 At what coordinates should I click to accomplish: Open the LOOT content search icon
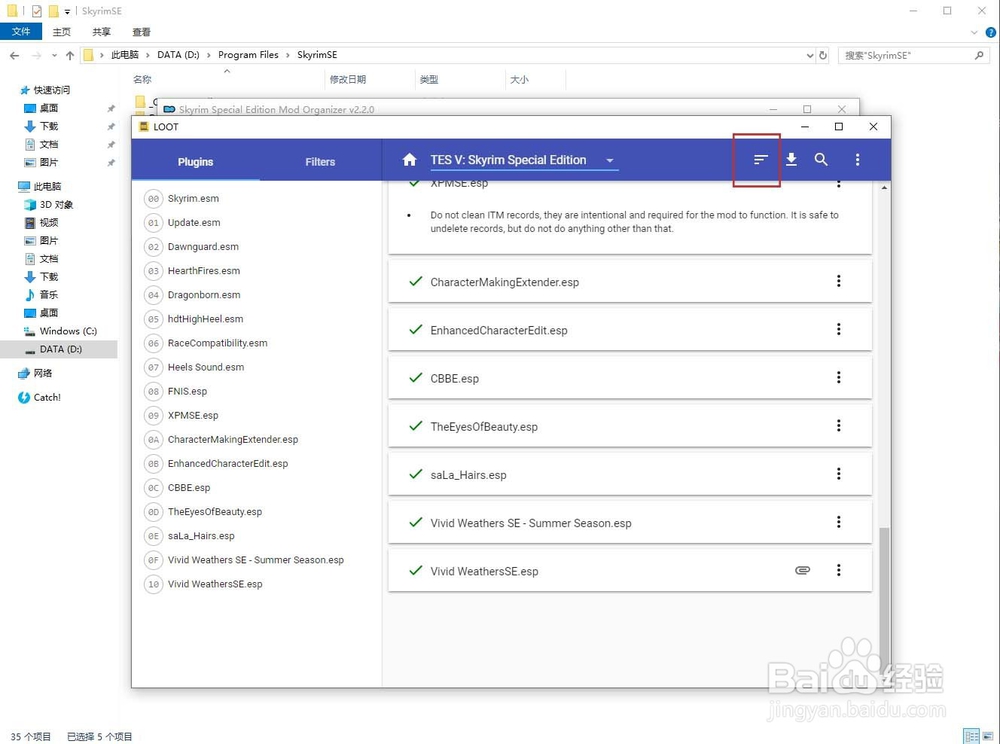click(821, 159)
